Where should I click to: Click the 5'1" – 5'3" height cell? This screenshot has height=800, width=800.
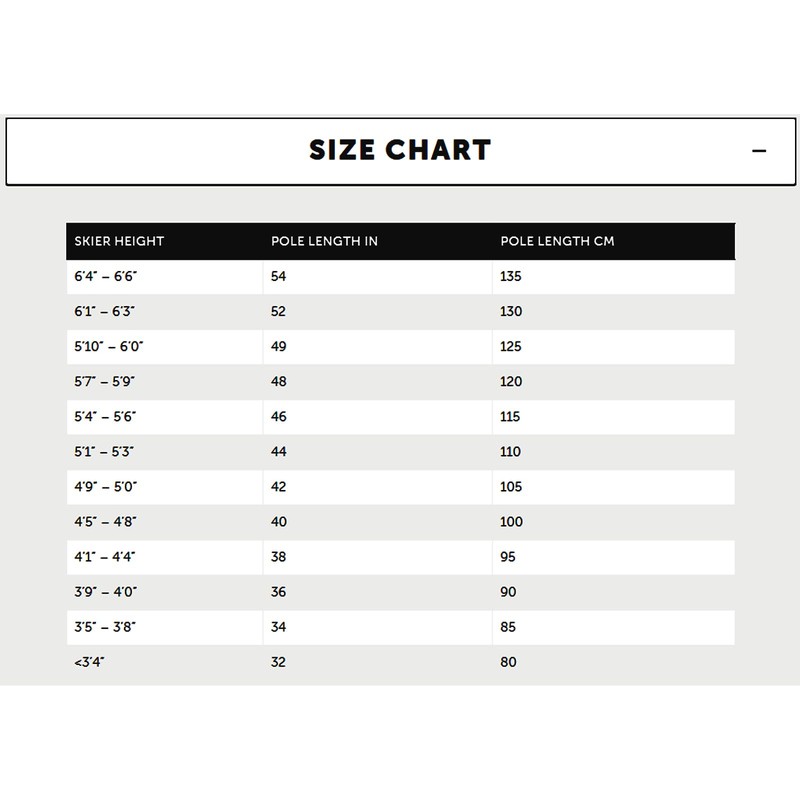[x=105, y=452]
